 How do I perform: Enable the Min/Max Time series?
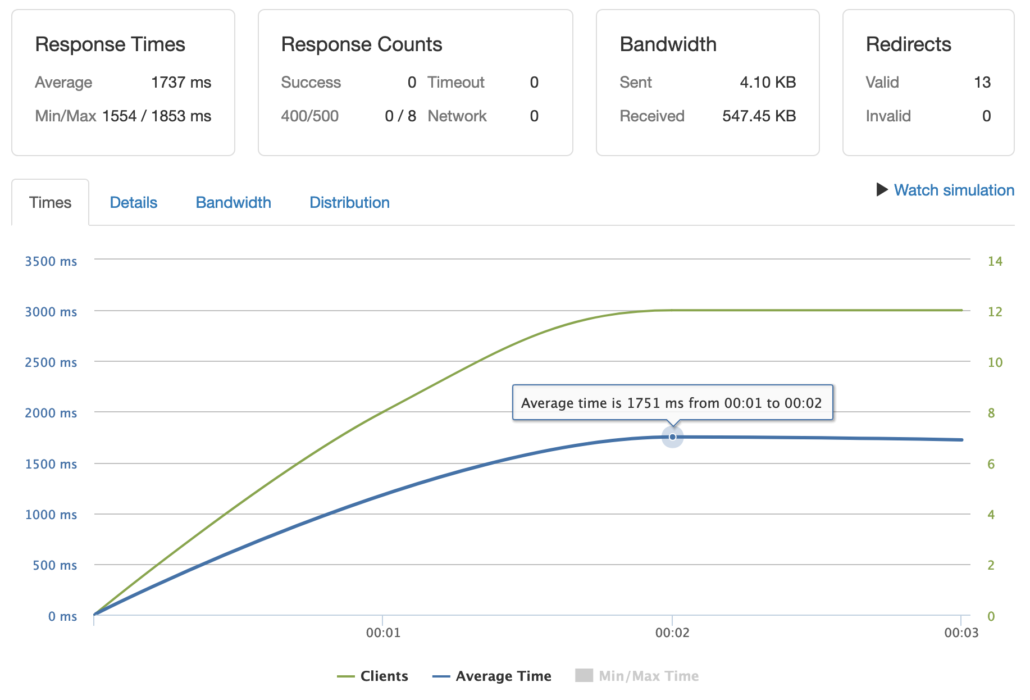coord(636,676)
